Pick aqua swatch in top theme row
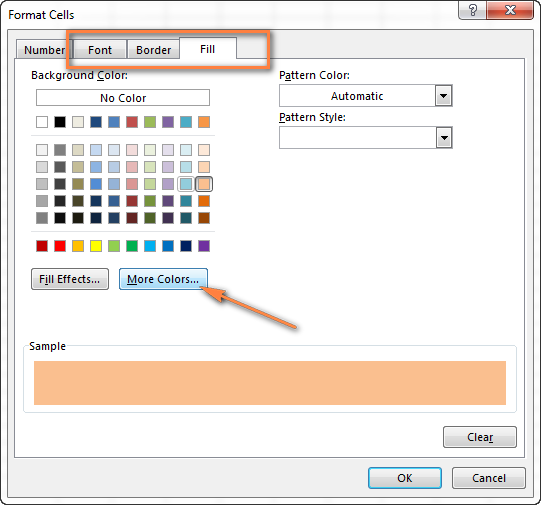The image size is (541, 505). (186, 122)
